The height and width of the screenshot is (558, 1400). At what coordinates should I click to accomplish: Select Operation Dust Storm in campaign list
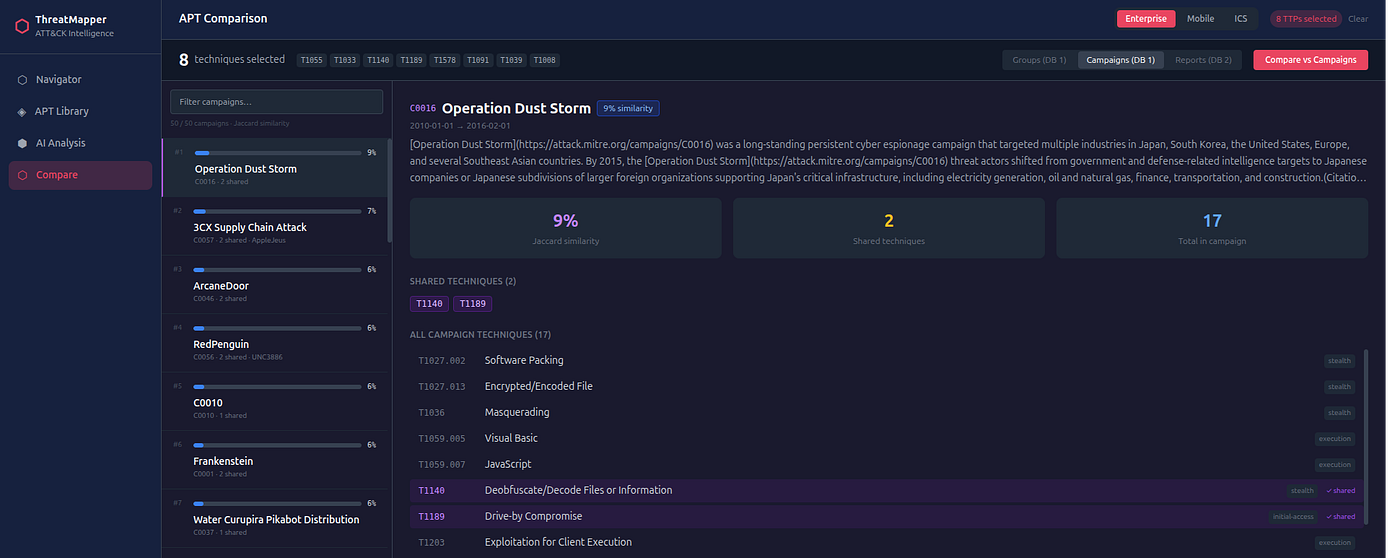click(275, 167)
